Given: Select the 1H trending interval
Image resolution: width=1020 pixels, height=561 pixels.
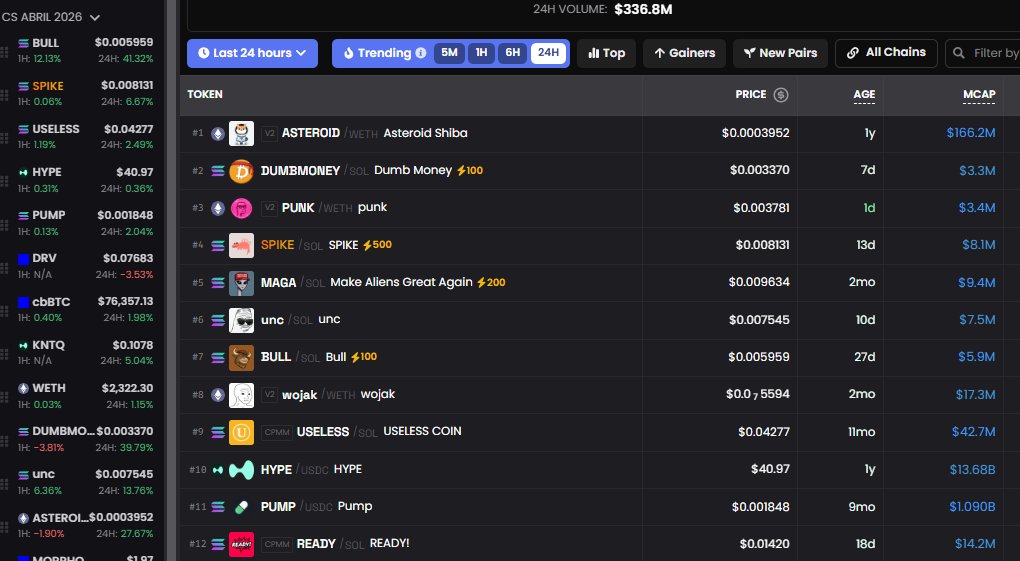Looking at the screenshot, I should click(481, 53).
